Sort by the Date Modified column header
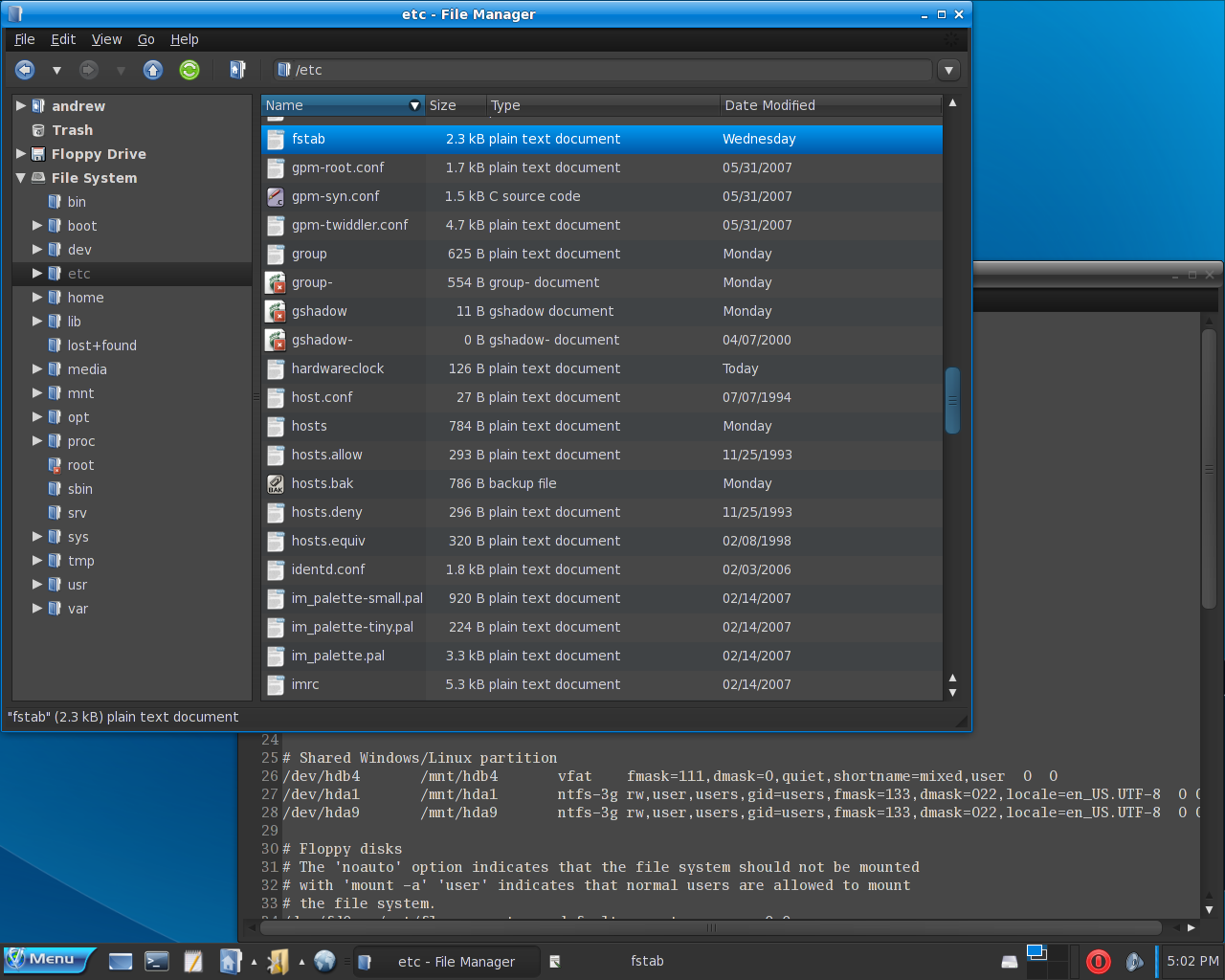1225x980 pixels. 831,105
